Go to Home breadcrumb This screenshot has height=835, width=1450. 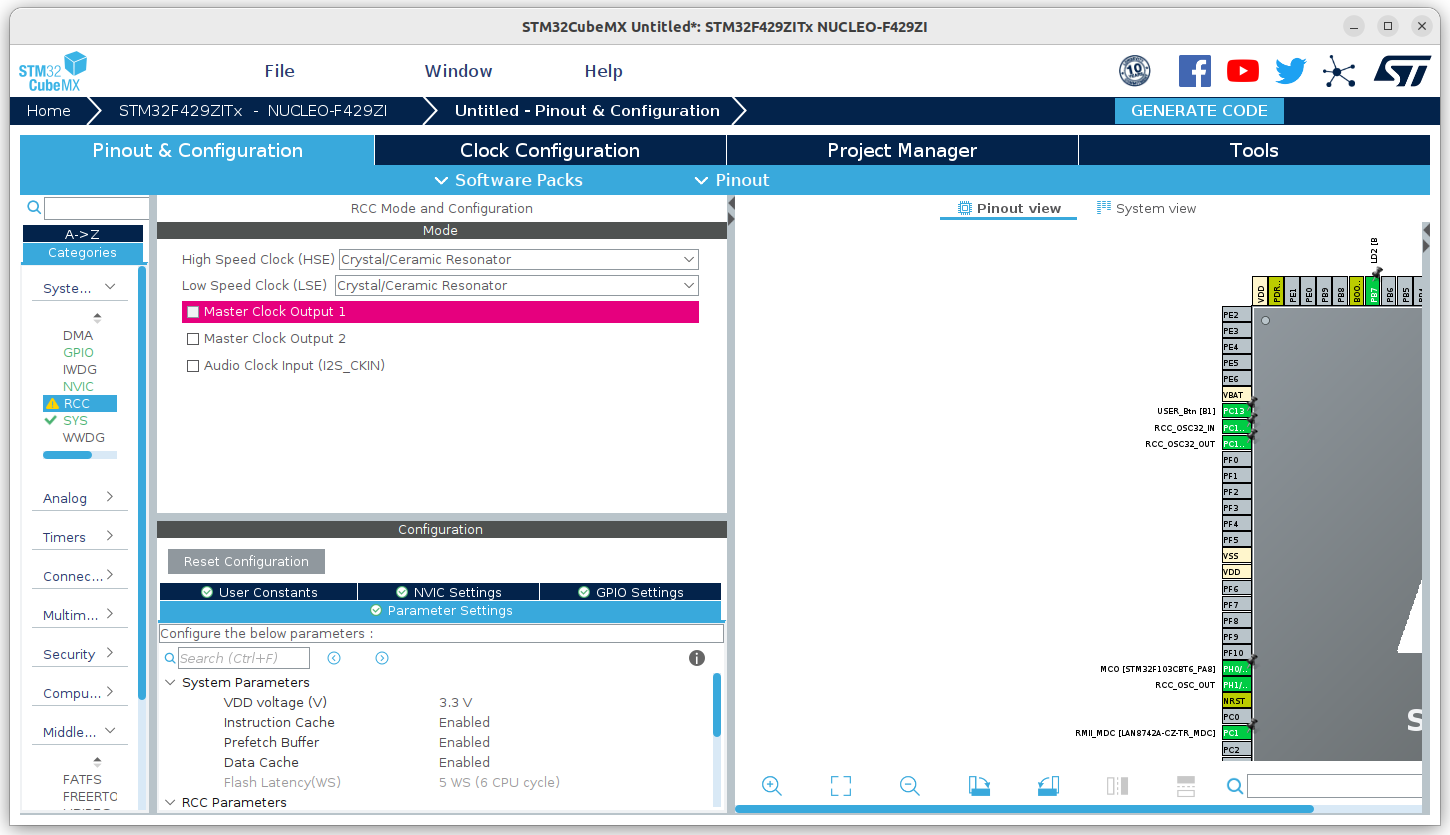(48, 111)
